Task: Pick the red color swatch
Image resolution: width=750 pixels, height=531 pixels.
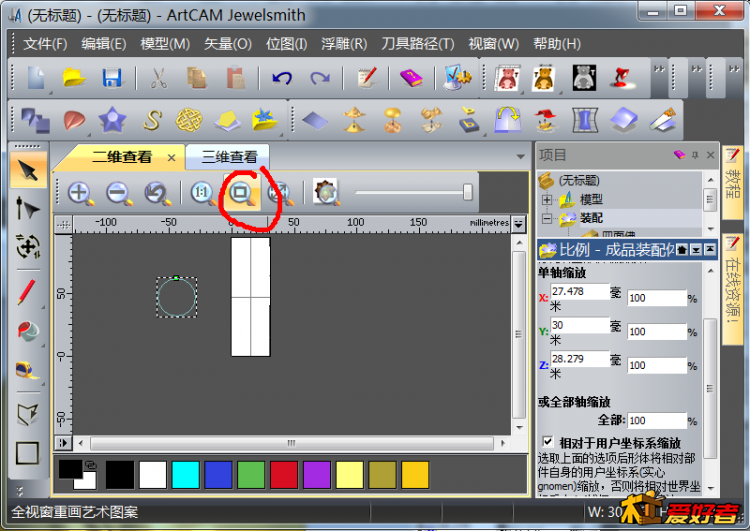Action: 284,475
